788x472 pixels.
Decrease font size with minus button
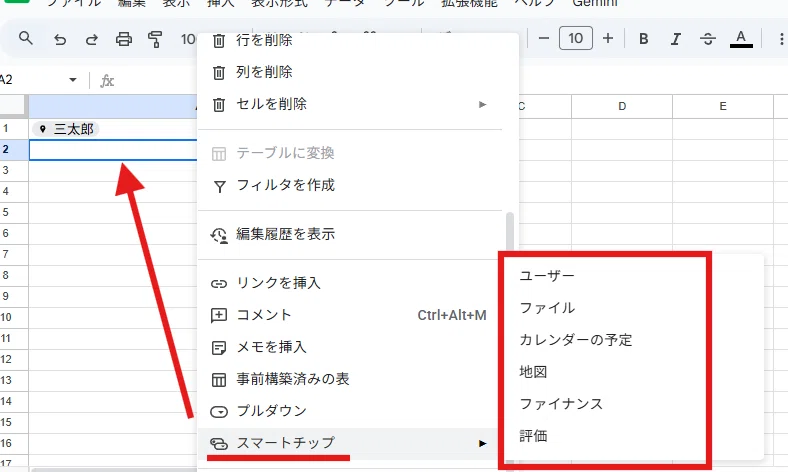(x=543, y=38)
